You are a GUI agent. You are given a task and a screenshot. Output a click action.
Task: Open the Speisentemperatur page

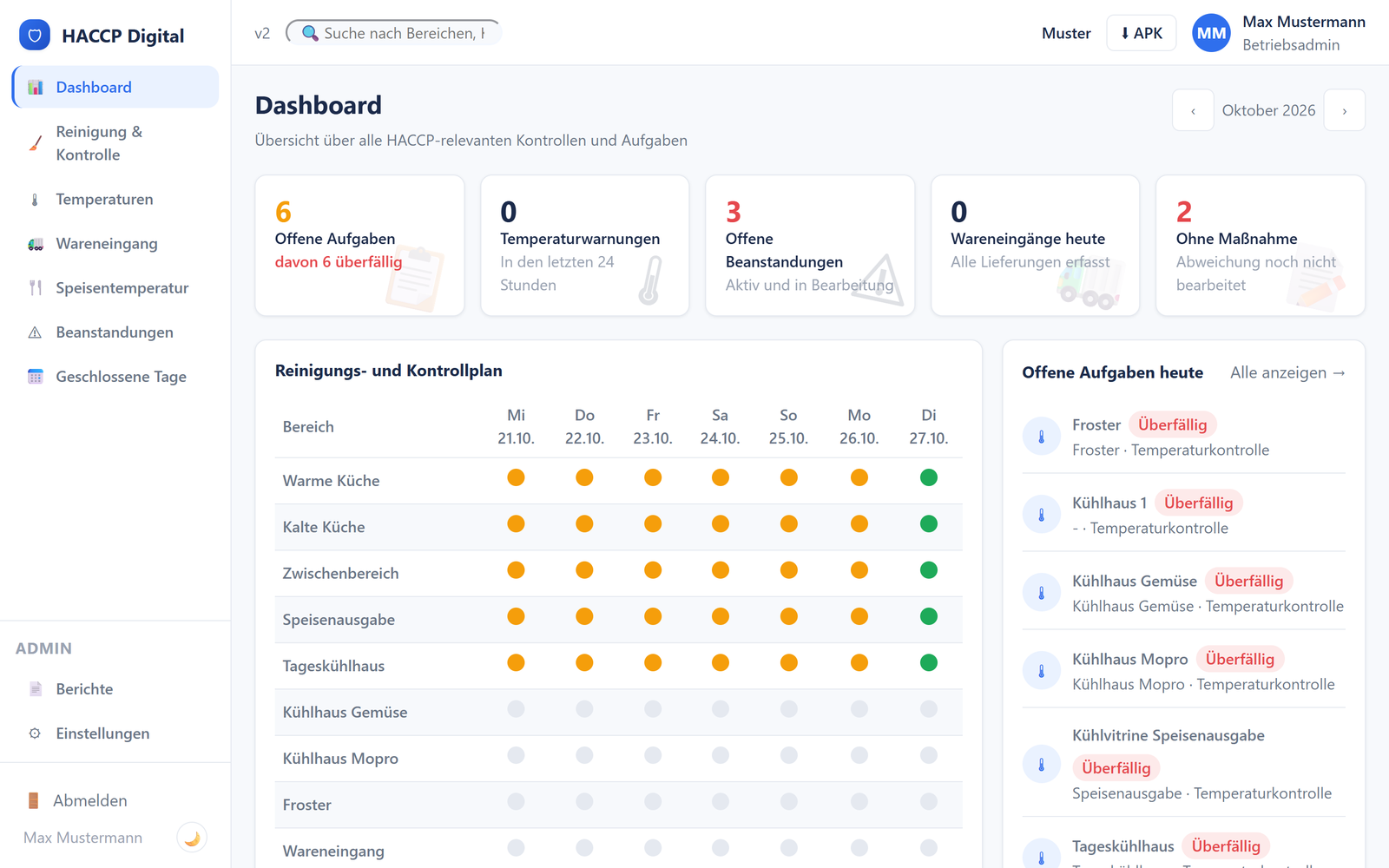(x=115, y=288)
